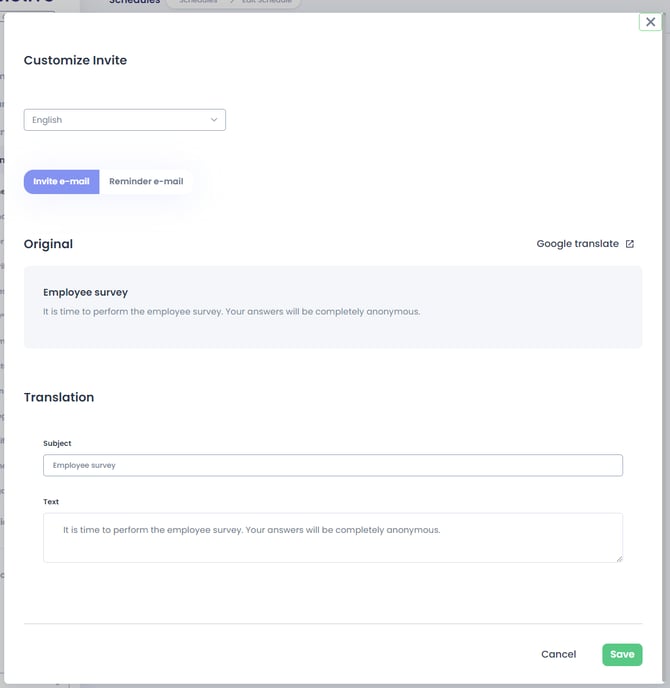The height and width of the screenshot is (688, 670).
Task: Focus the Subject input field
Action: pos(332,465)
